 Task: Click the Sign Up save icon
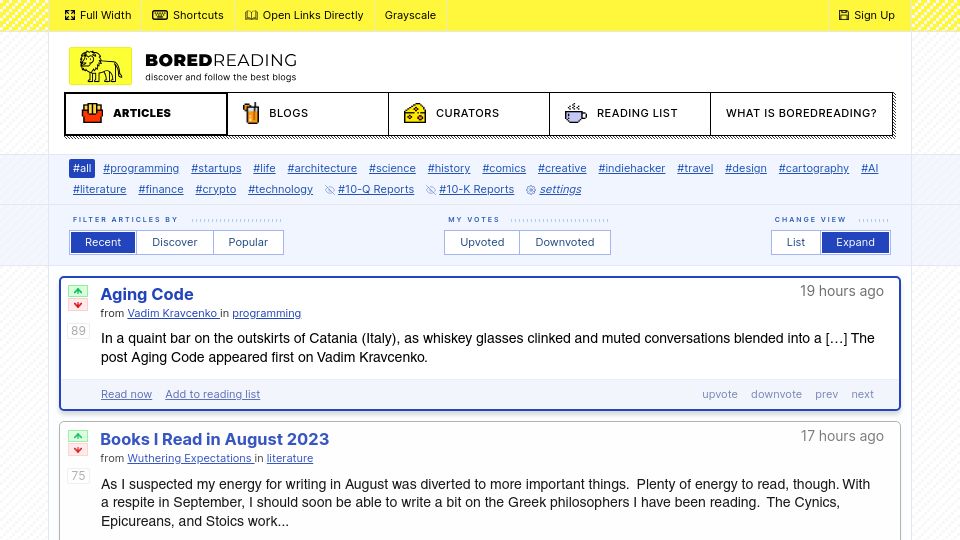coord(844,15)
